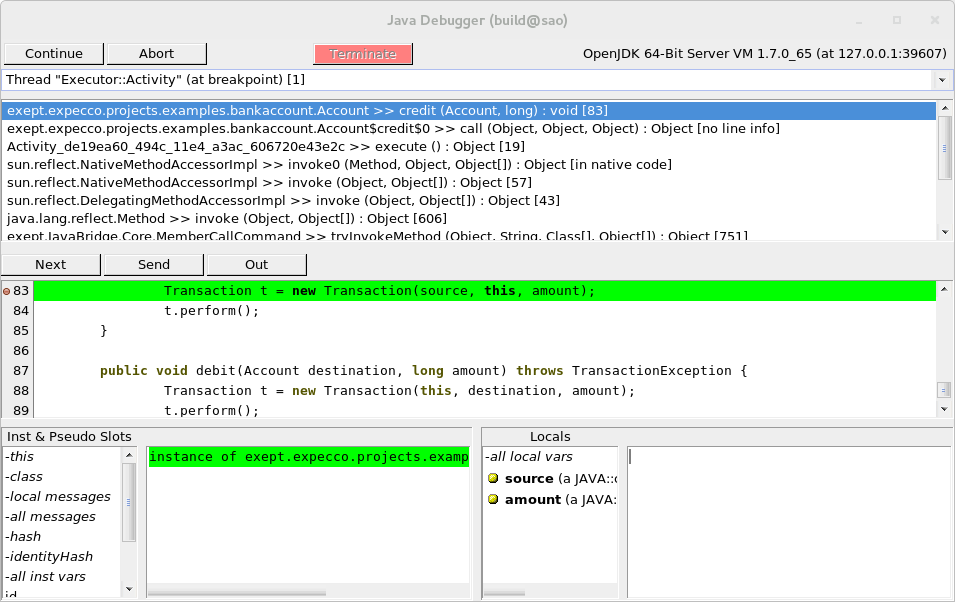Open the thread selector dropdown

941,80
